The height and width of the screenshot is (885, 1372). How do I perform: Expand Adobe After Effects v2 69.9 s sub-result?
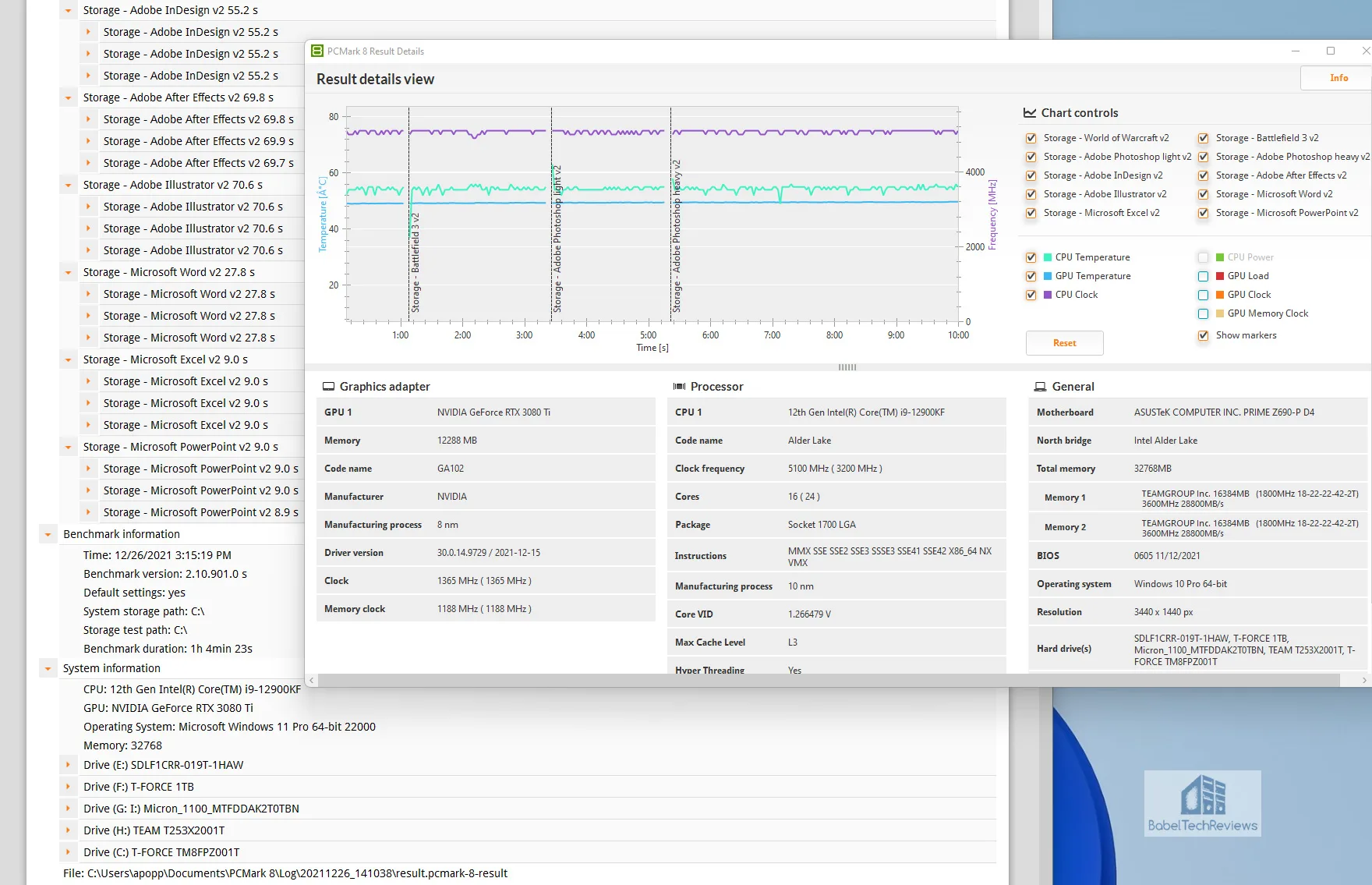click(x=88, y=141)
